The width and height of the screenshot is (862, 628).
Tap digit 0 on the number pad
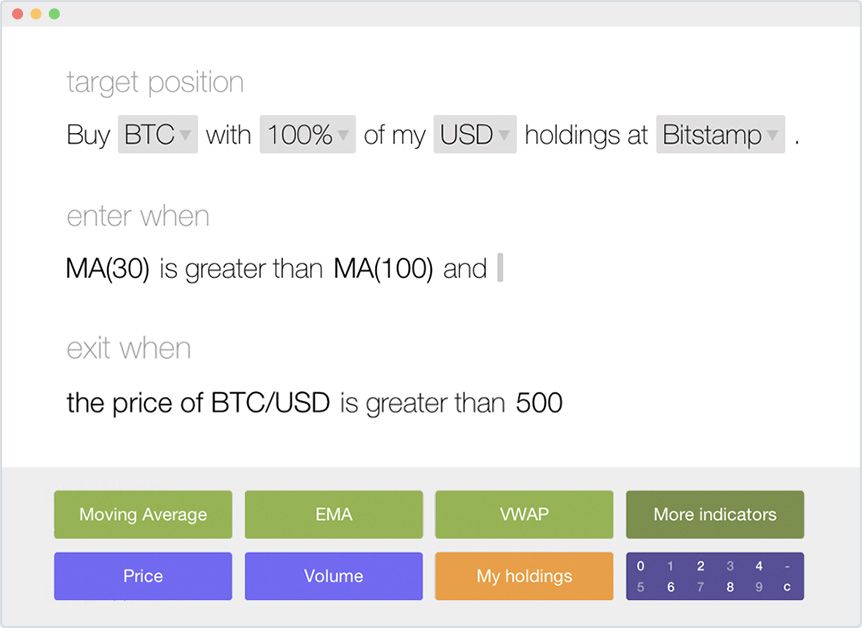pos(640,566)
